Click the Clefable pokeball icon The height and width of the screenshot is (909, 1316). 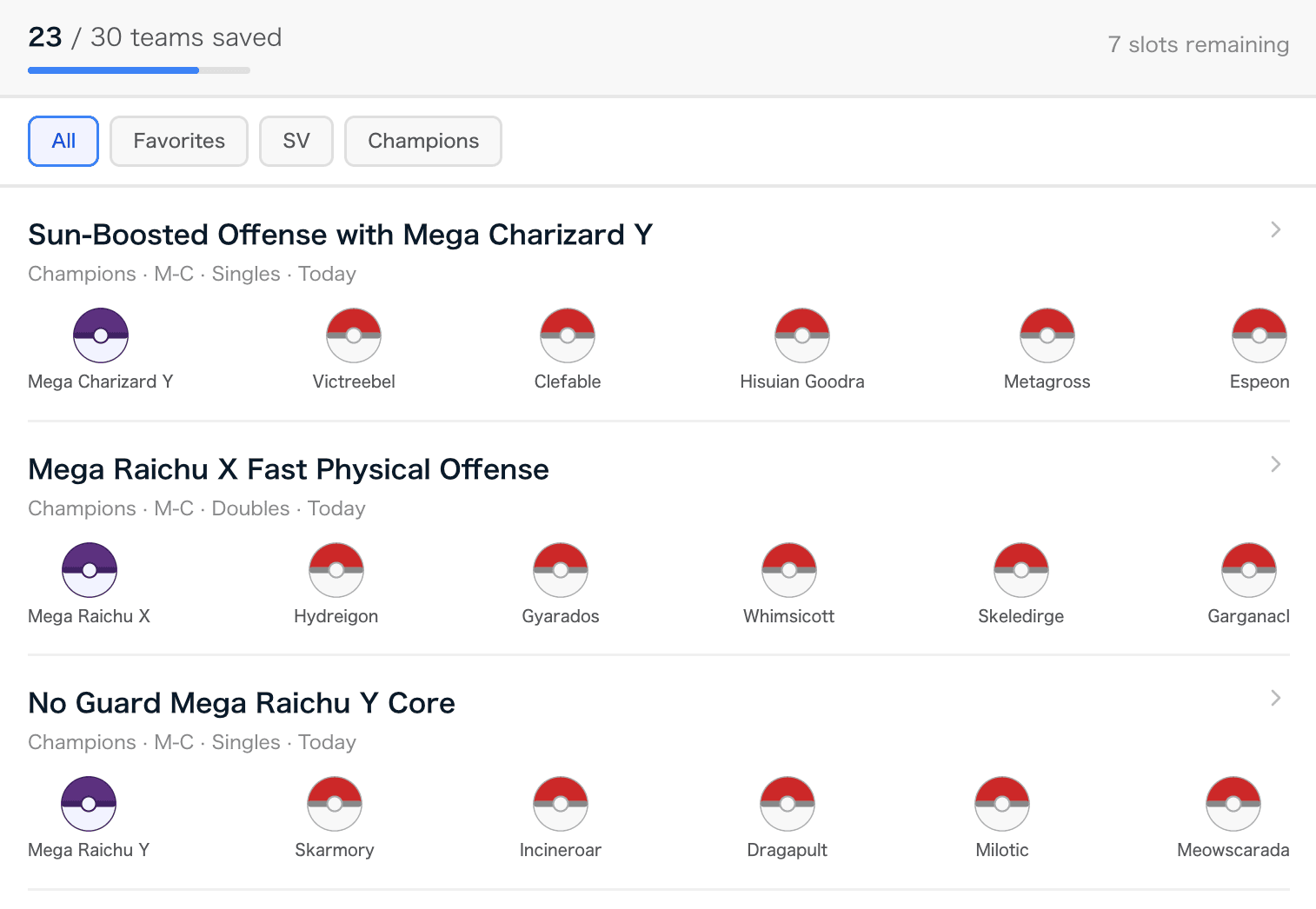tap(568, 335)
